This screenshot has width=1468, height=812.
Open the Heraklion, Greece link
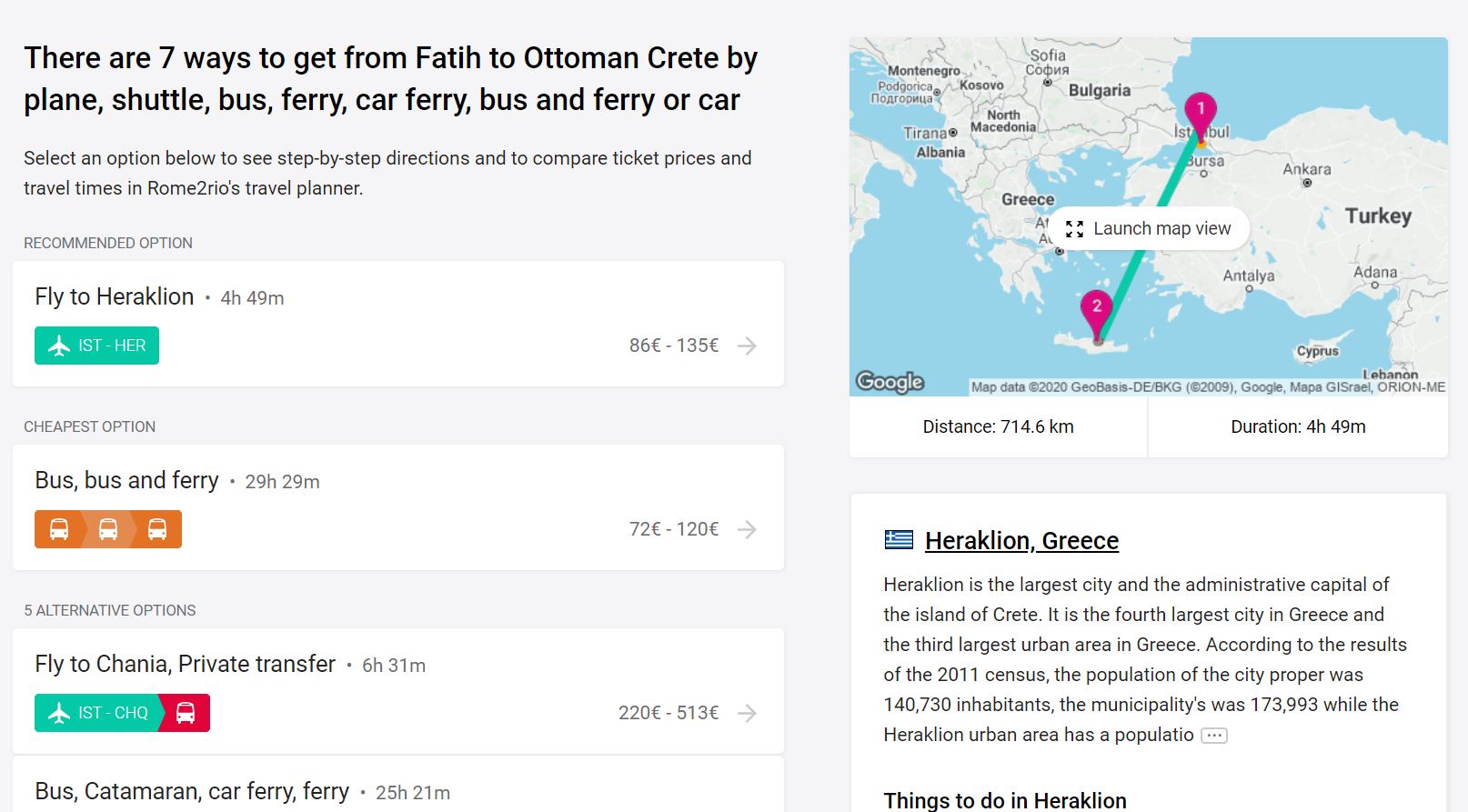[x=1021, y=540]
